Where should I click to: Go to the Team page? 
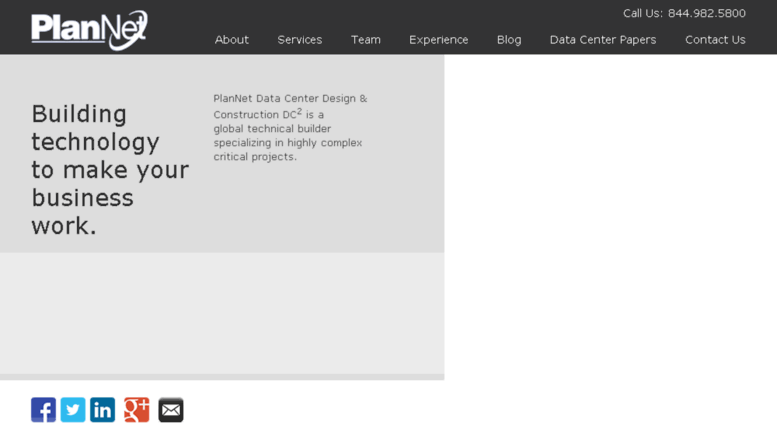[x=366, y=40]
